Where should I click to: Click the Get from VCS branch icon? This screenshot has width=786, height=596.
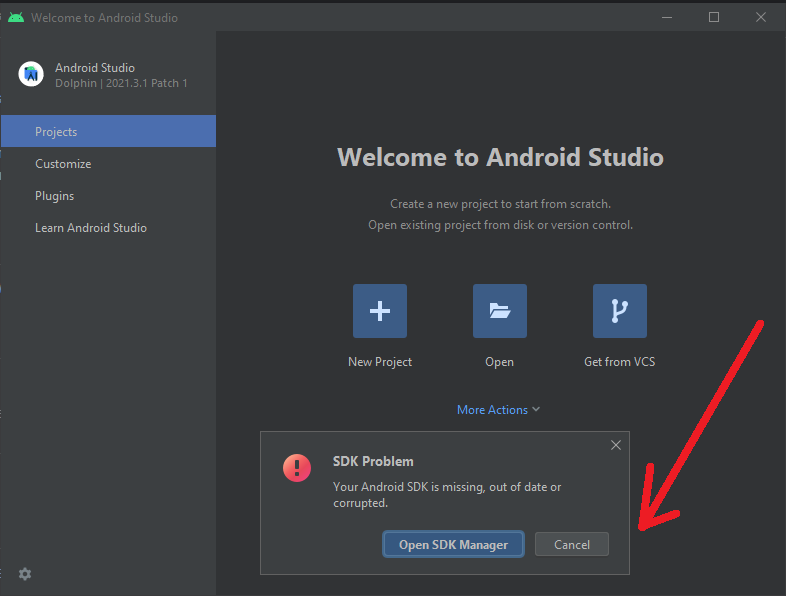[x=620, y=311]
